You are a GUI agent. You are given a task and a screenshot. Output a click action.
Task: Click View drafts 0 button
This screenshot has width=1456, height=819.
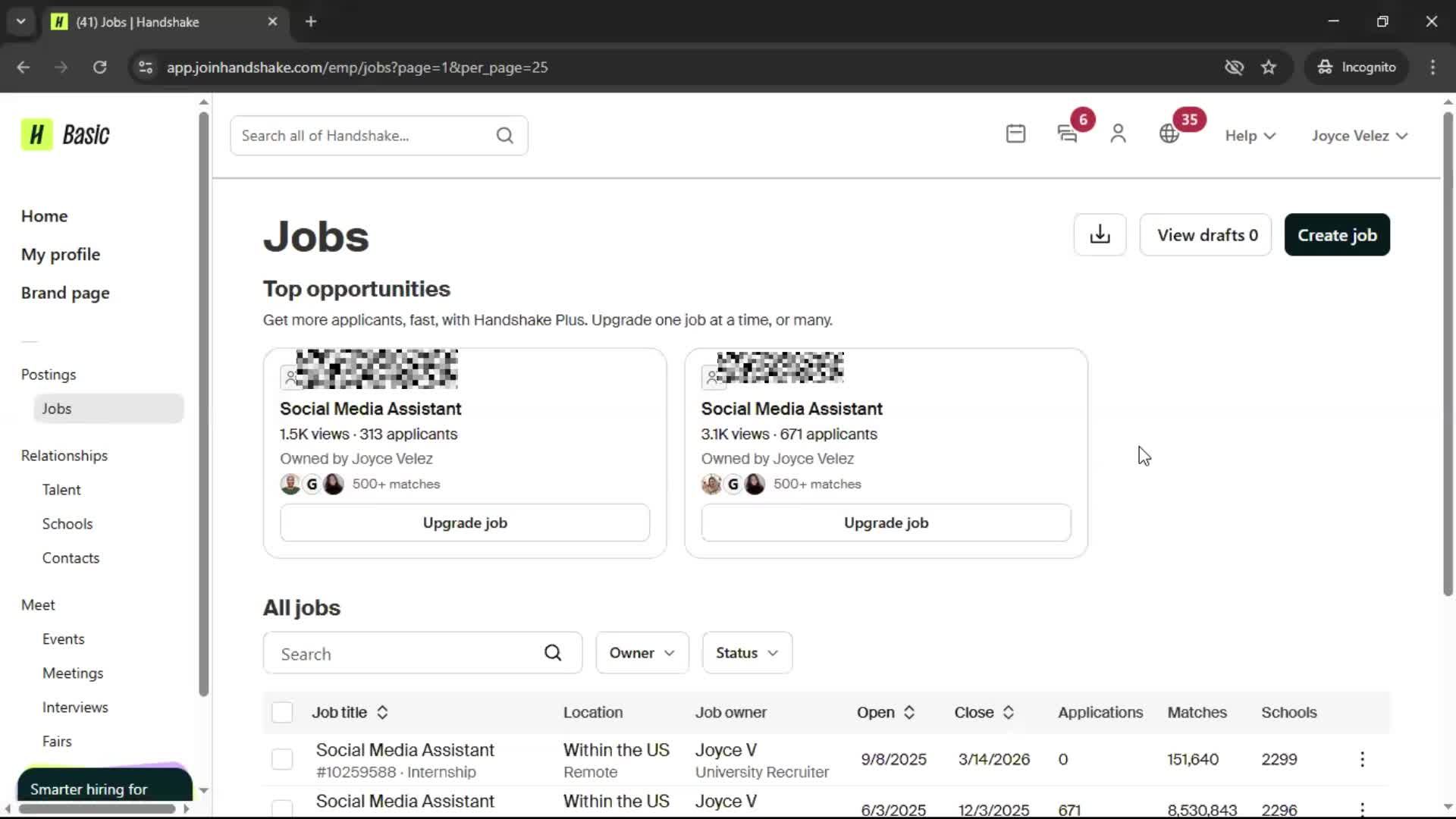click(1206, 234)
